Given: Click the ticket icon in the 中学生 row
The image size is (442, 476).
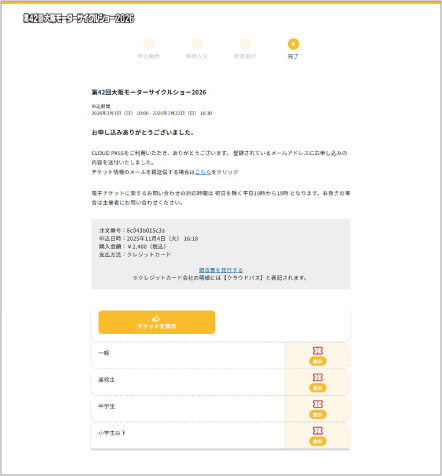Looking at the screenshot, I should click(x=318, y=404).
